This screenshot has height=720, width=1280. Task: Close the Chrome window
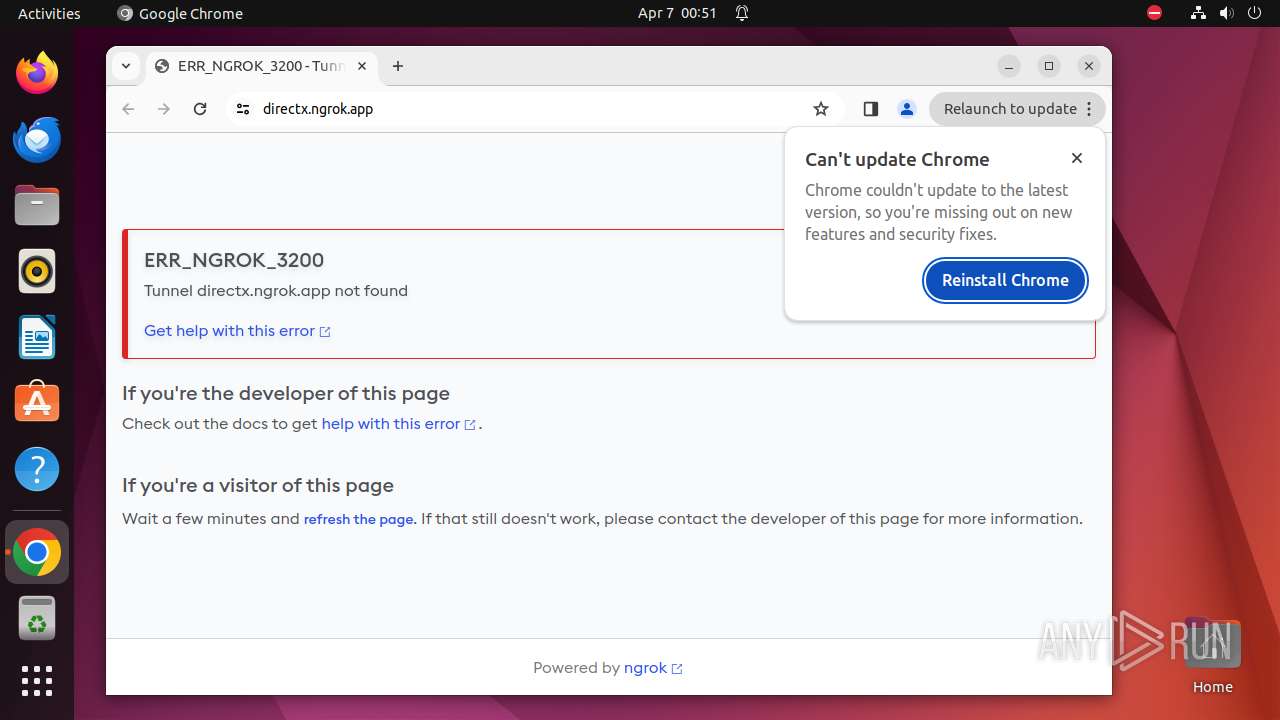click(x=1089, y=66)
